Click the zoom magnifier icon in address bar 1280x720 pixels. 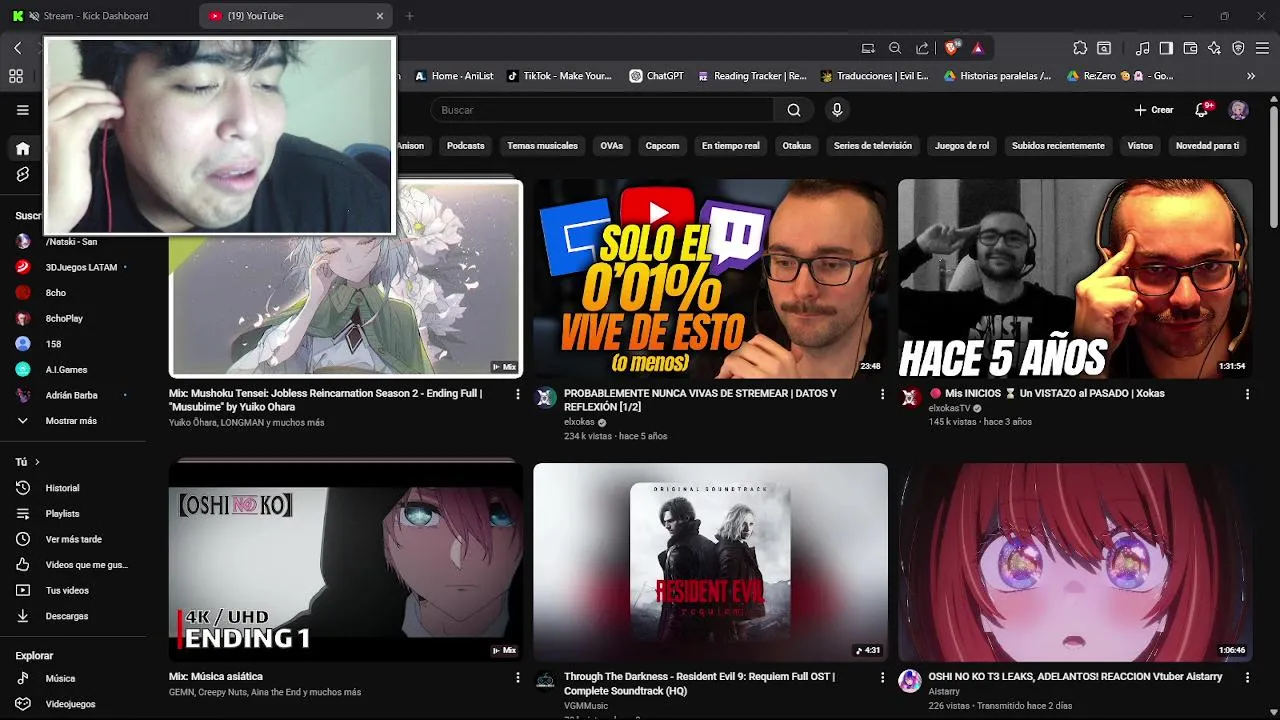tap(895, 48)
